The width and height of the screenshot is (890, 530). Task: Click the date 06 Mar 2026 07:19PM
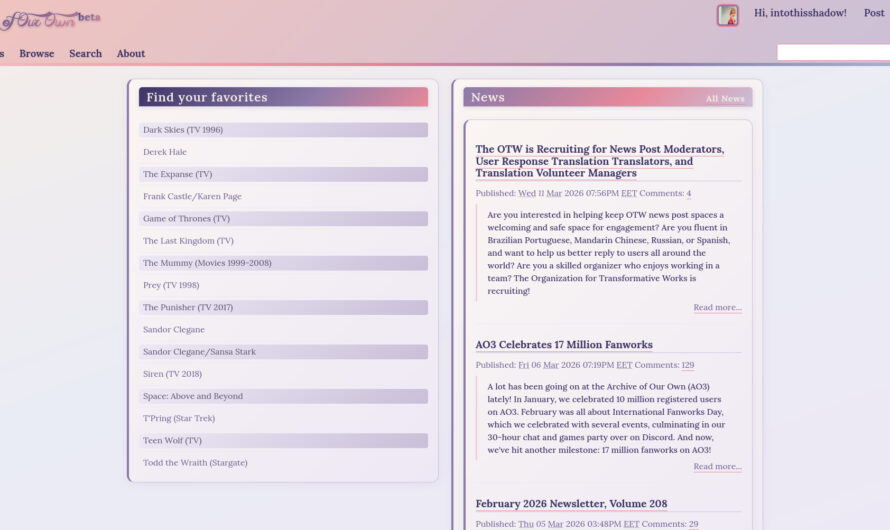pyautogui.click(x=575, y=365)
